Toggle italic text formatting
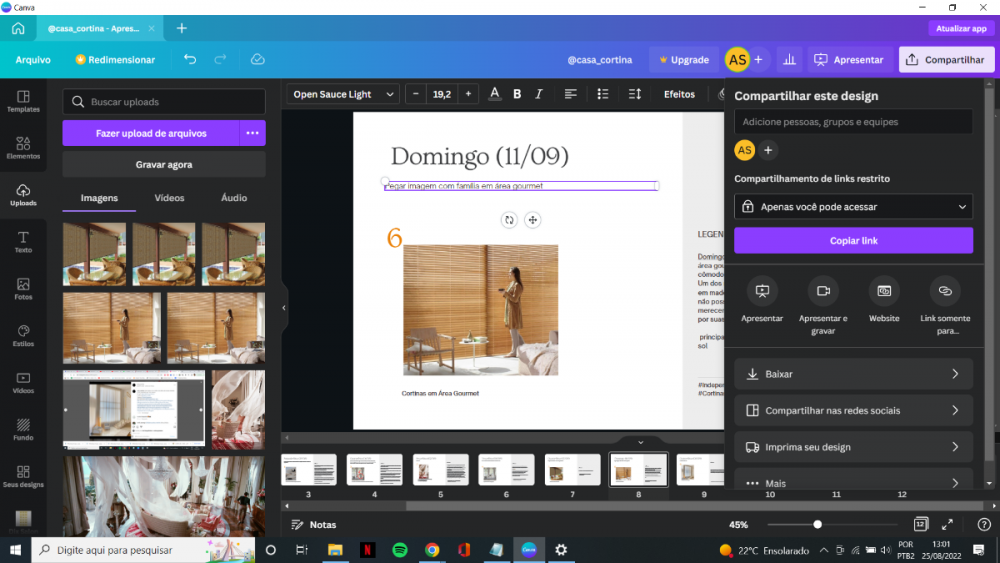 click(x=539, y=94)
